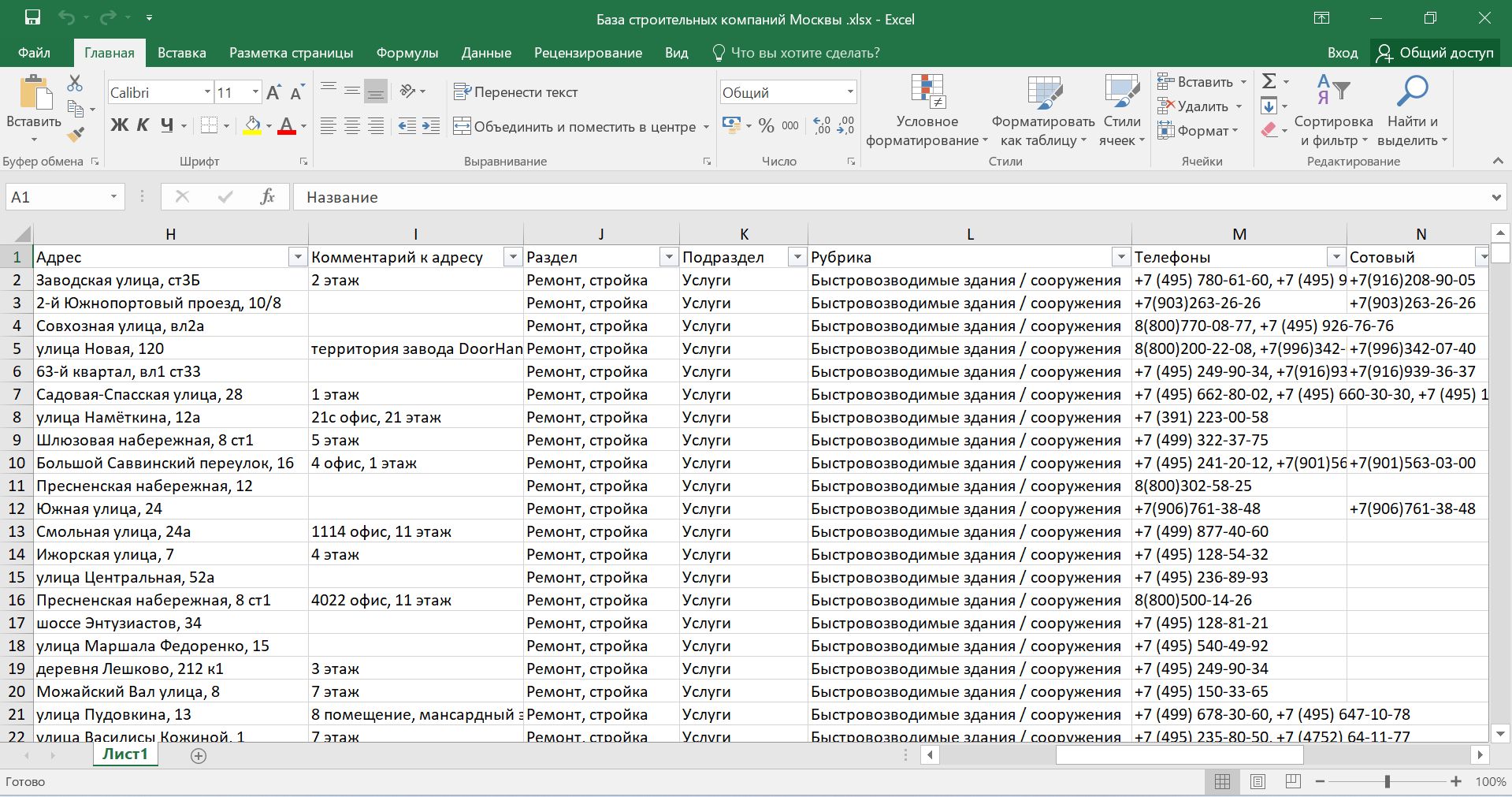Open the Адрес column filter dropdown

[298, 257]
